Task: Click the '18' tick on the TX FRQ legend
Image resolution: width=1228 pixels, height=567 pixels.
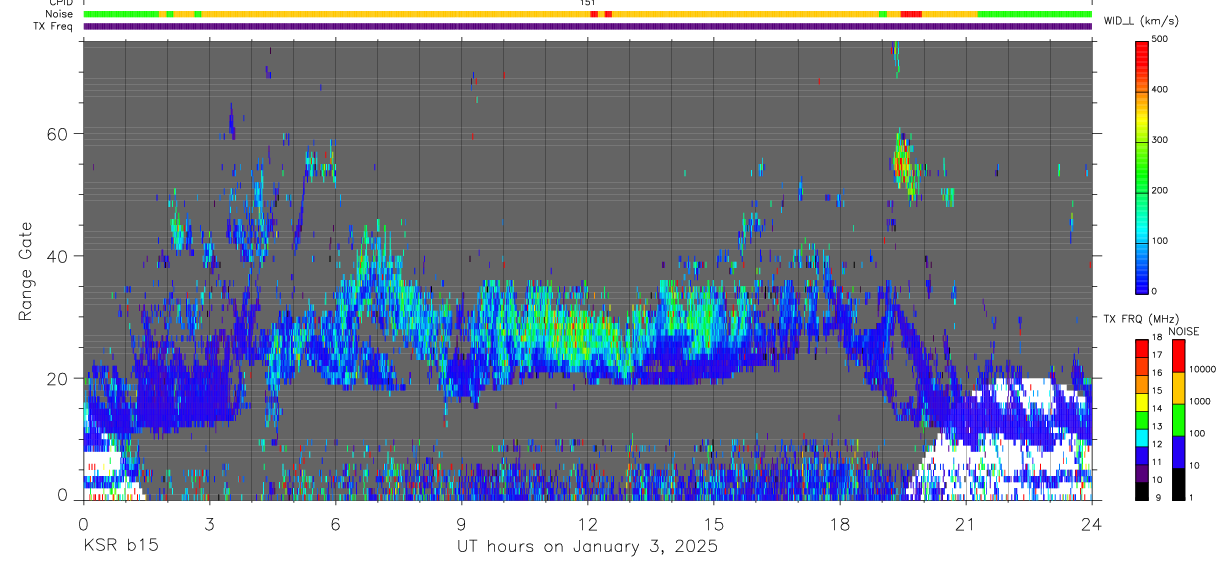Action: point(1156,339)
